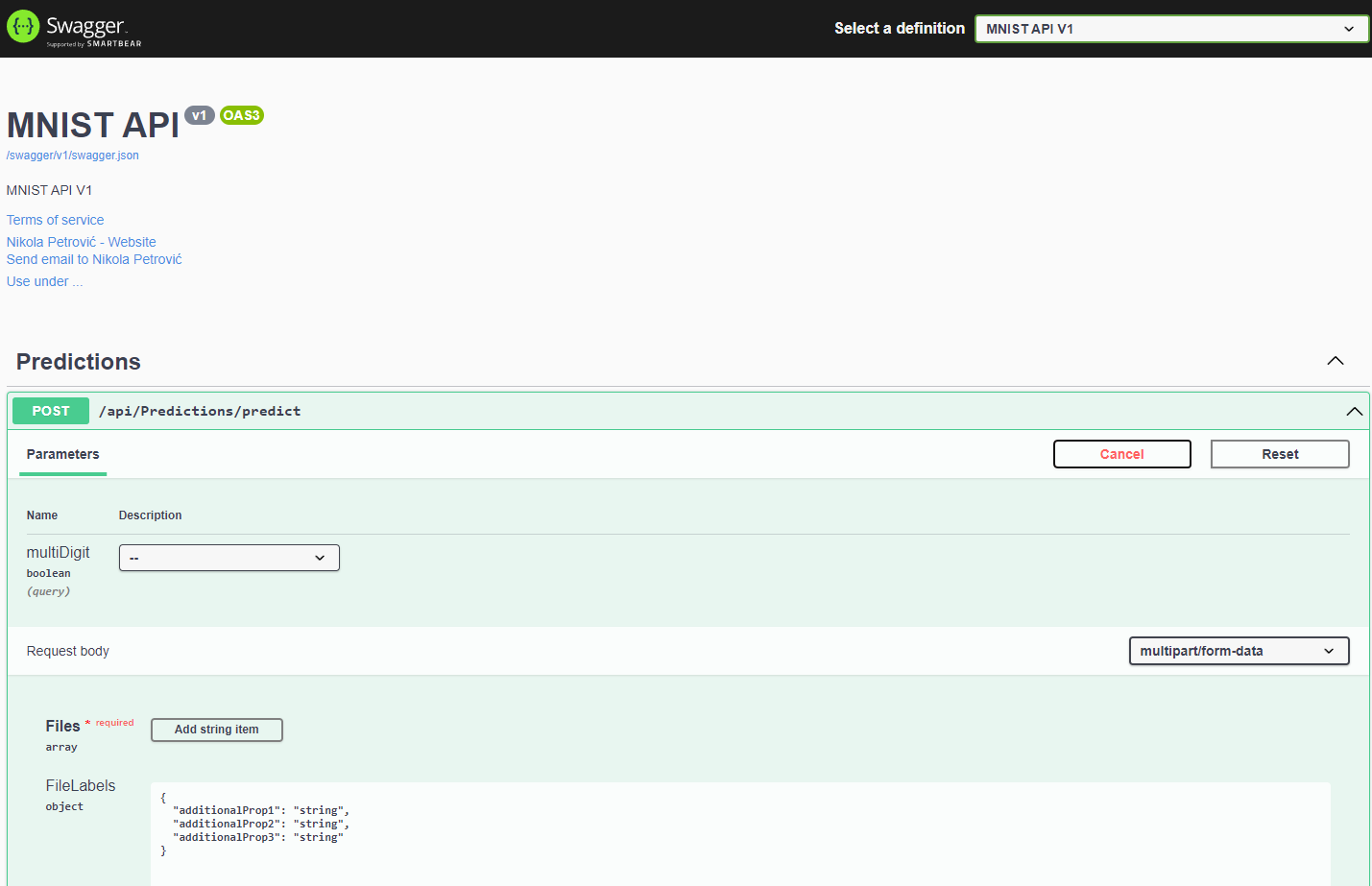
Task: Click the POST method badge
Action: [51, 411]
